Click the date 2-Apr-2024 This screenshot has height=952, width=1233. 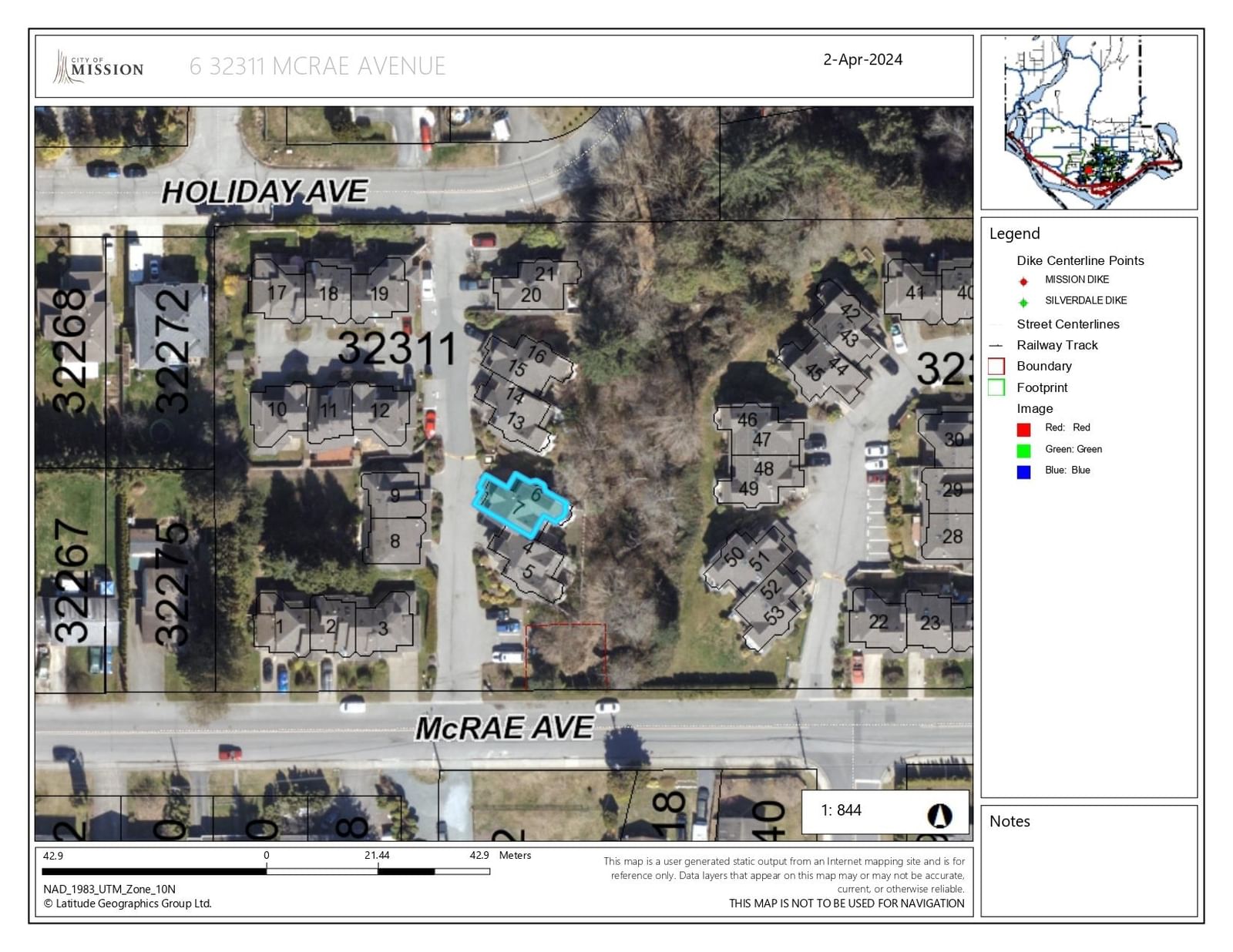tap(862, 59)
